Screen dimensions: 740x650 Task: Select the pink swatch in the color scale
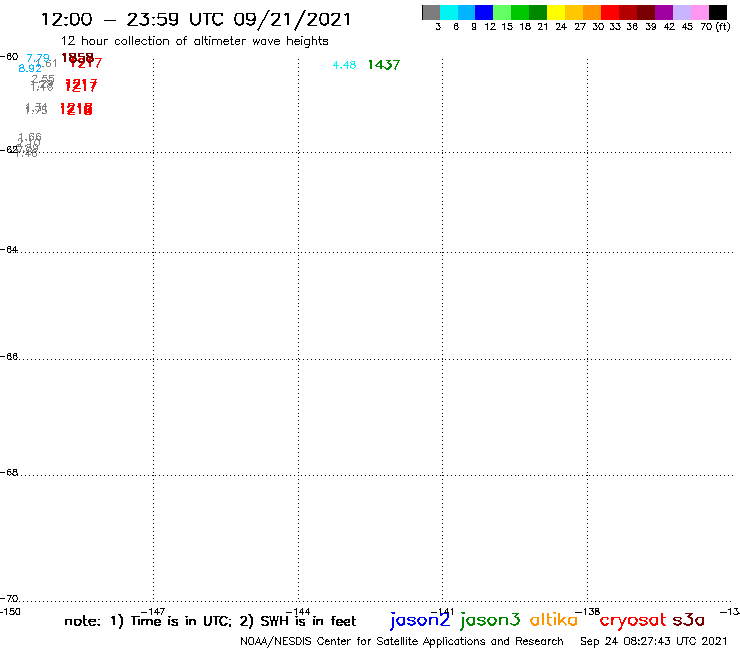700,12
